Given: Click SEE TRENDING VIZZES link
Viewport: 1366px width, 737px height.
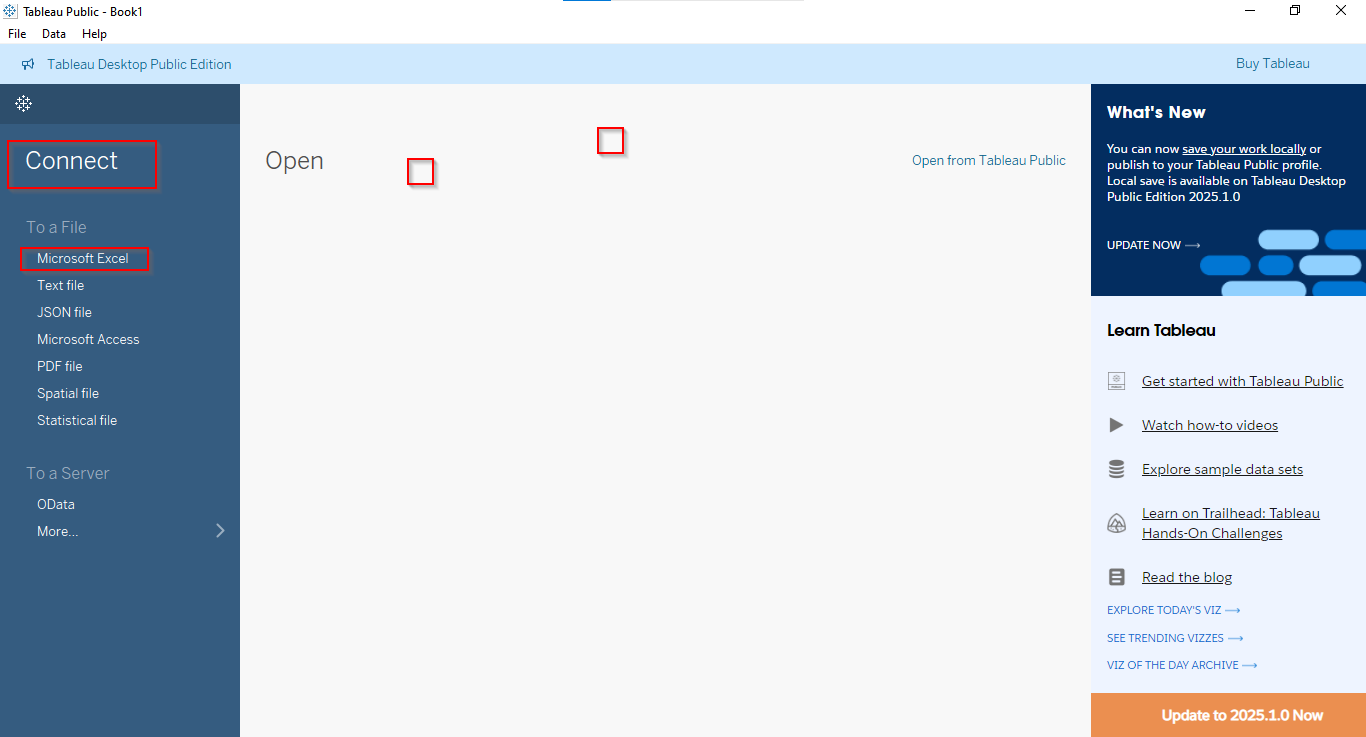Looking at the screenshot, I should [x=1175, y=638].
